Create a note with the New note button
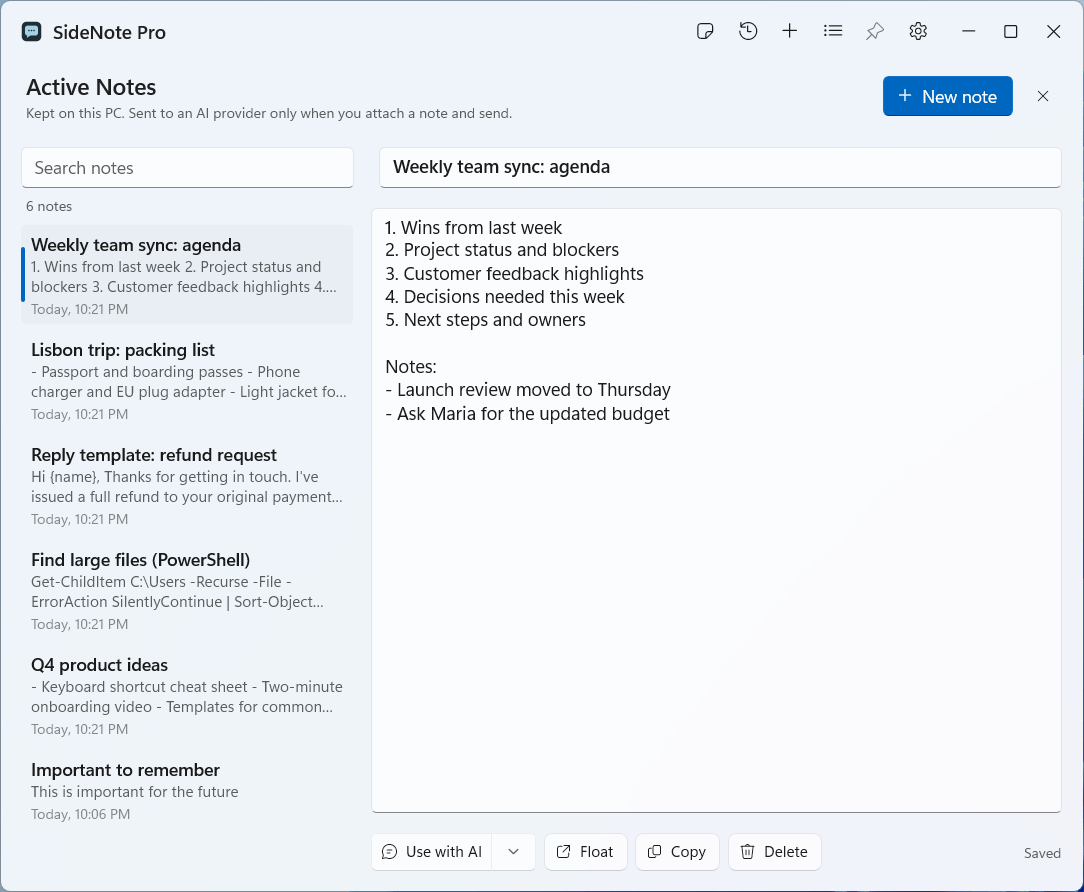The image size is (1084, 892). pyautogui.click(x=948, y=96)
